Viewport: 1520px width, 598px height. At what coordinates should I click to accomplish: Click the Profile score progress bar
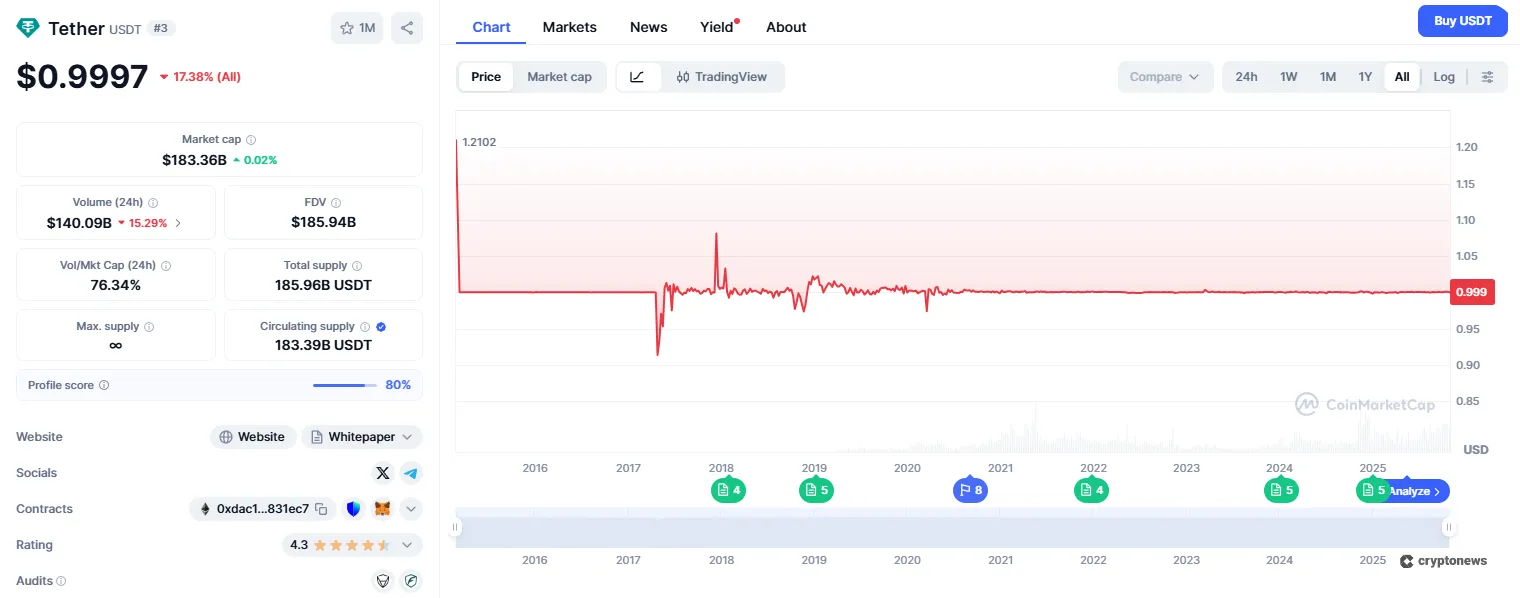coord(344,385)
